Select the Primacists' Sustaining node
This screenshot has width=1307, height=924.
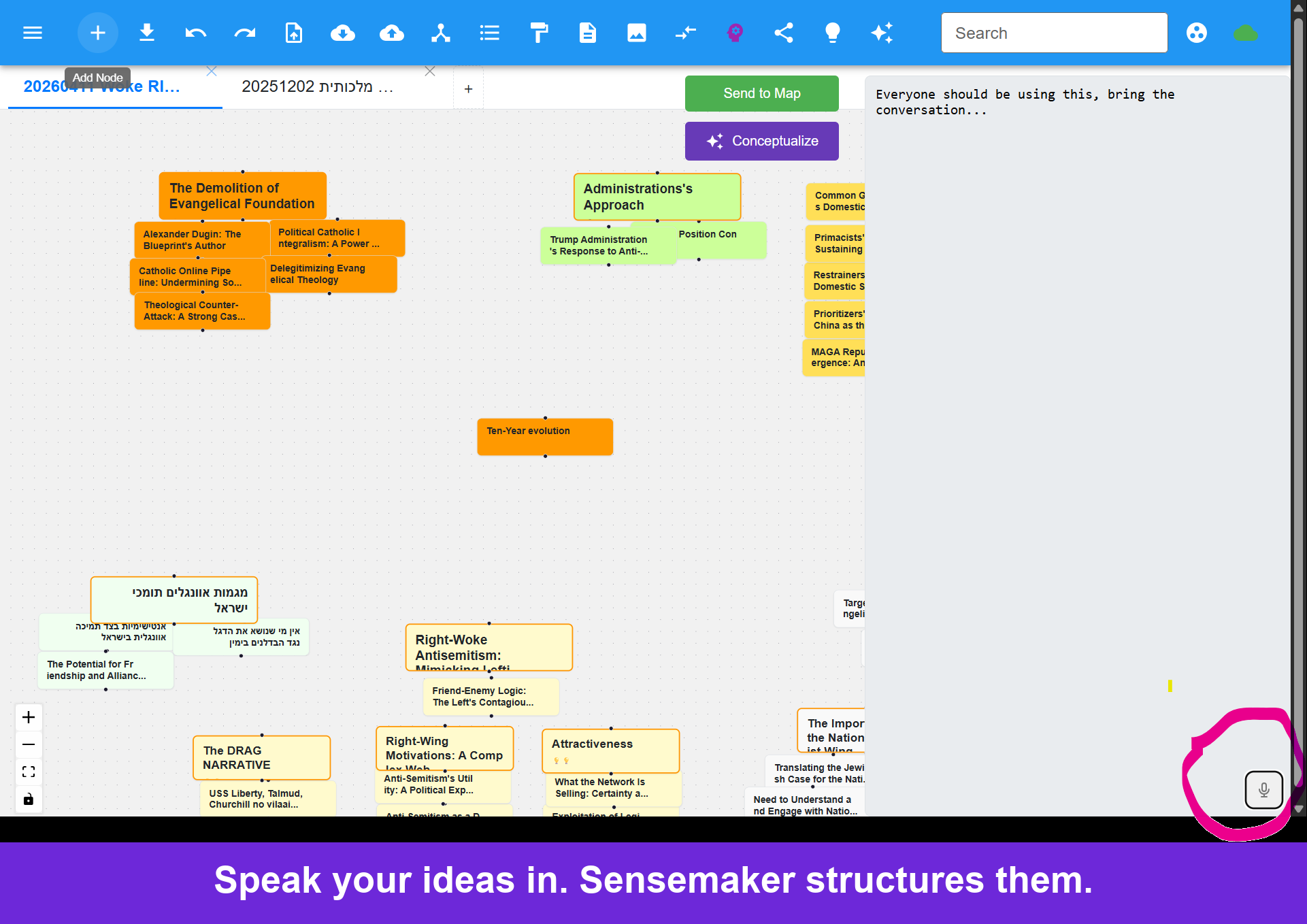point(836,244)
